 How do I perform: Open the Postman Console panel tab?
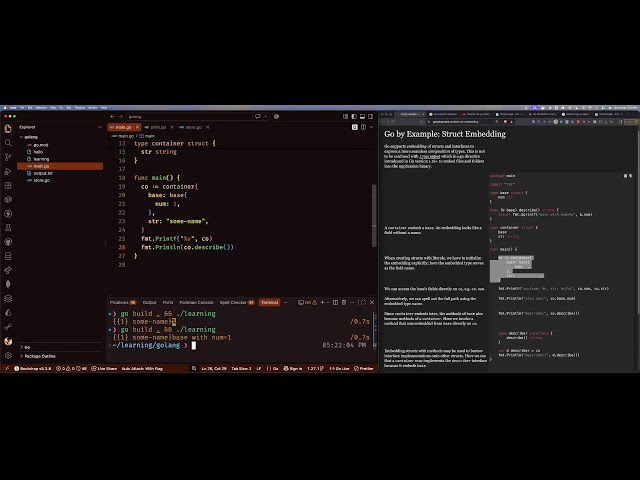click(x=196, y=302)
